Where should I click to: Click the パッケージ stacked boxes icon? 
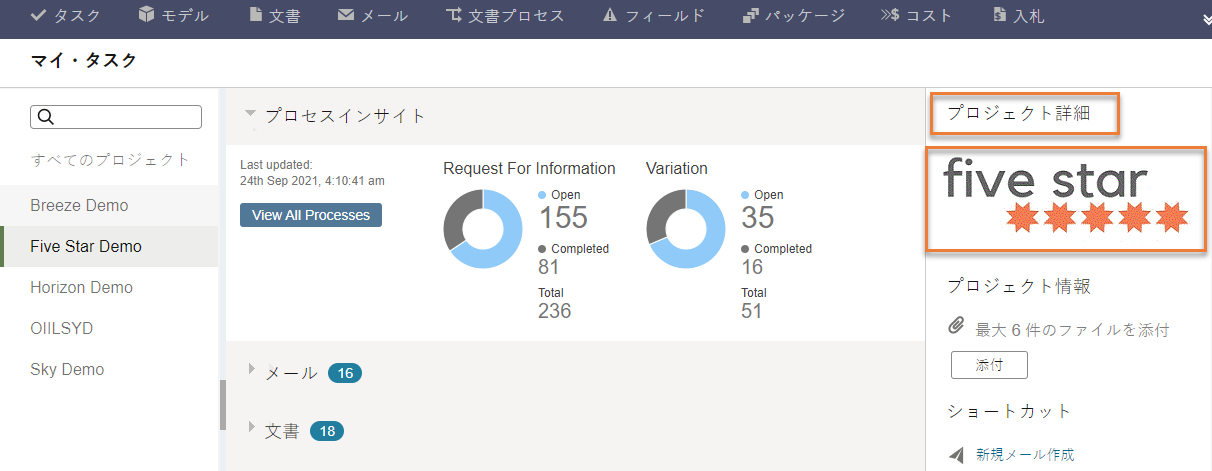752,15
